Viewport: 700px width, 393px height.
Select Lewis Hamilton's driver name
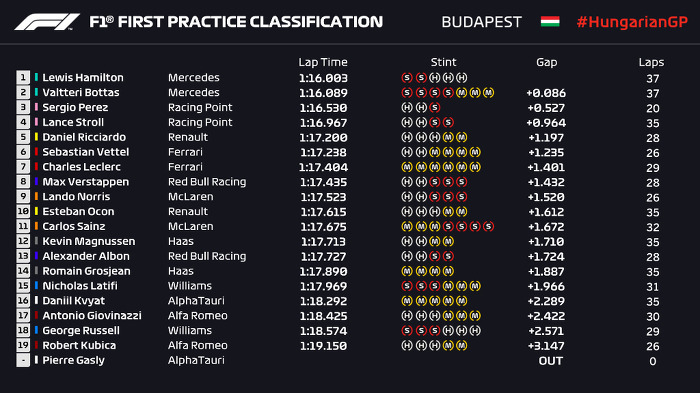click(x=83, y=77)
